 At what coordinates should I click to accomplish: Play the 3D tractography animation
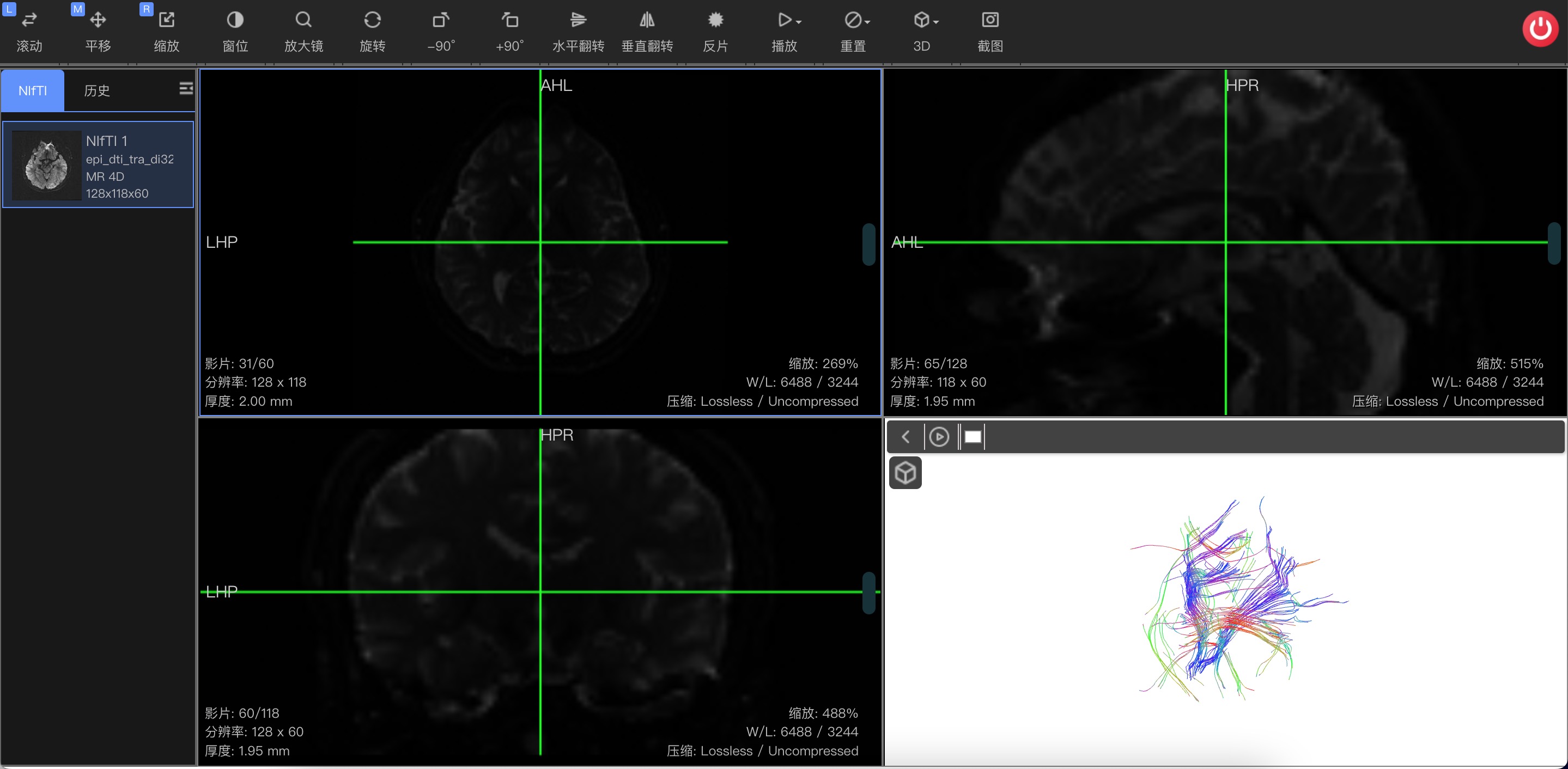tap(939, 437)
